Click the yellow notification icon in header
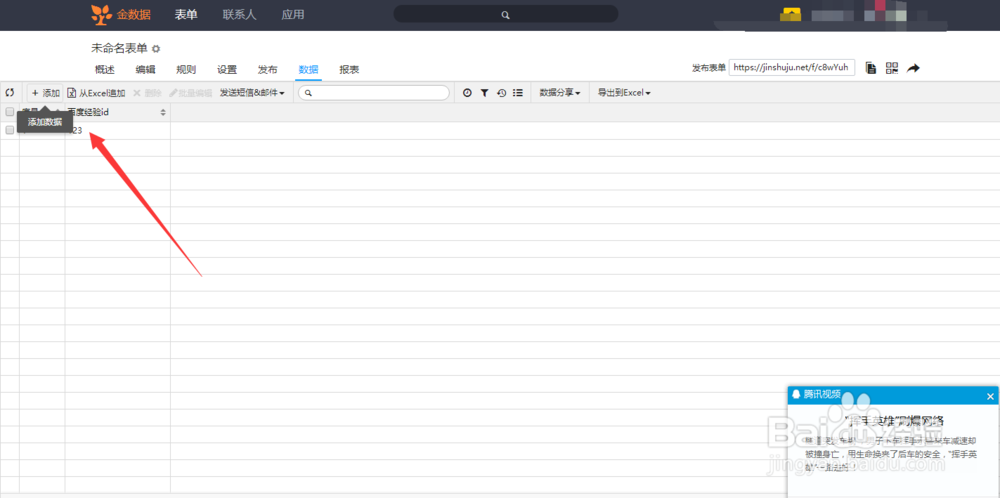 pos(791,14)
